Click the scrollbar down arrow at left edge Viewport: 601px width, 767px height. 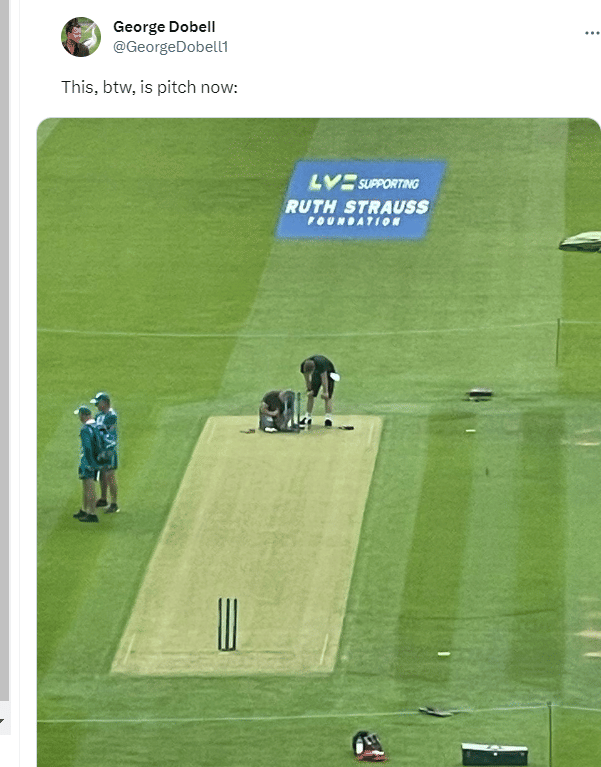(x=2, y=719)
